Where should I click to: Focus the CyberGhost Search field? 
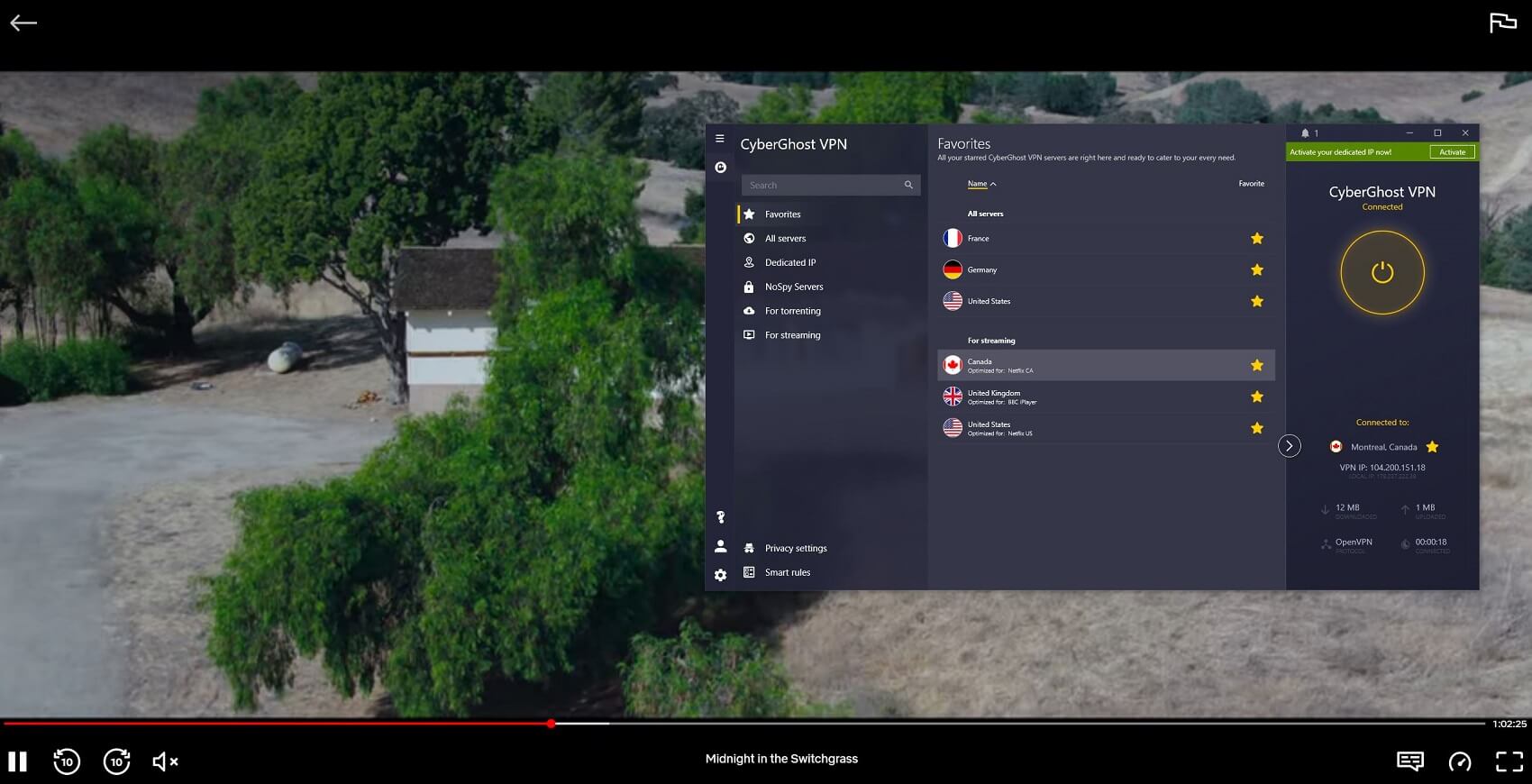coord(831,185)
